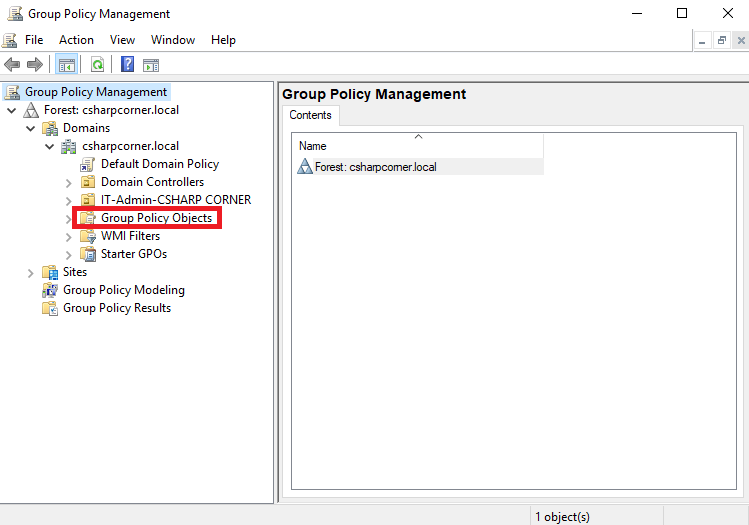Open Help via blue question mark icon

[x=128, y=64]
